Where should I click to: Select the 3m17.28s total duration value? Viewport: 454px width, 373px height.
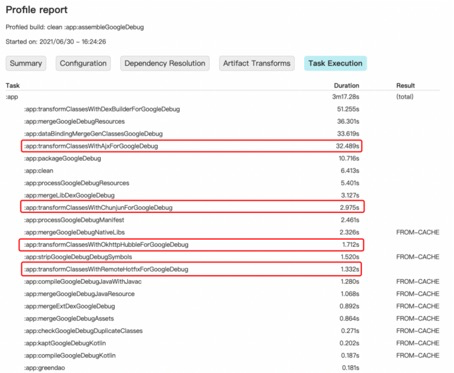click(x=346, y=97)
